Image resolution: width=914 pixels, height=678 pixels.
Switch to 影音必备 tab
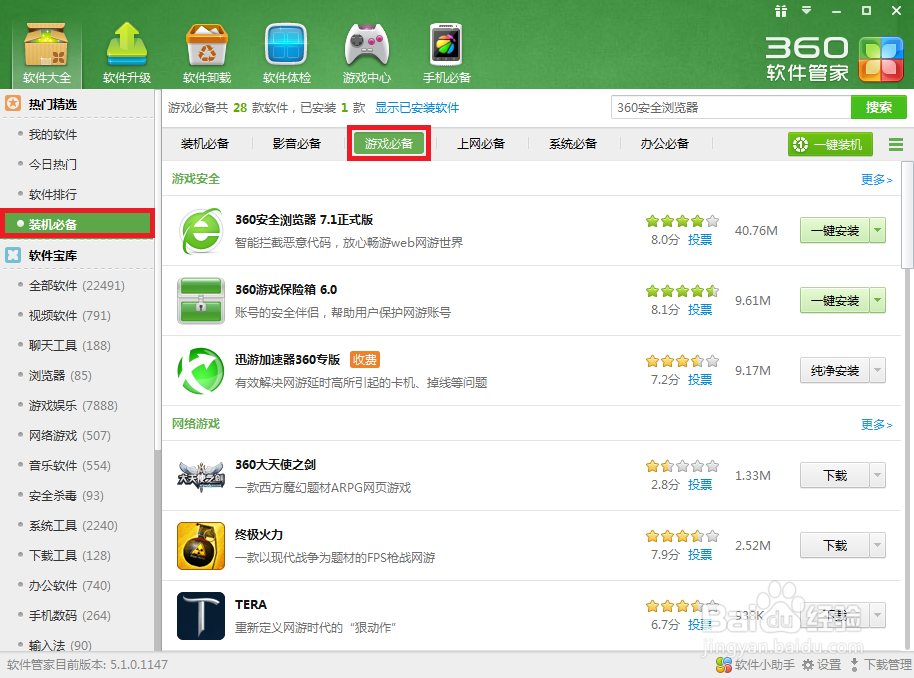tap(297, 143)
